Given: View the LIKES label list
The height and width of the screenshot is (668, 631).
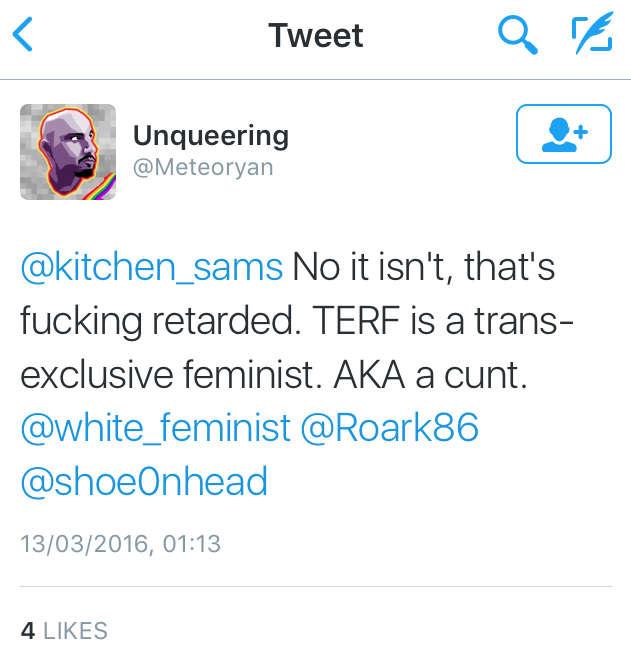Looking at the screenshot, I should 75,631.
